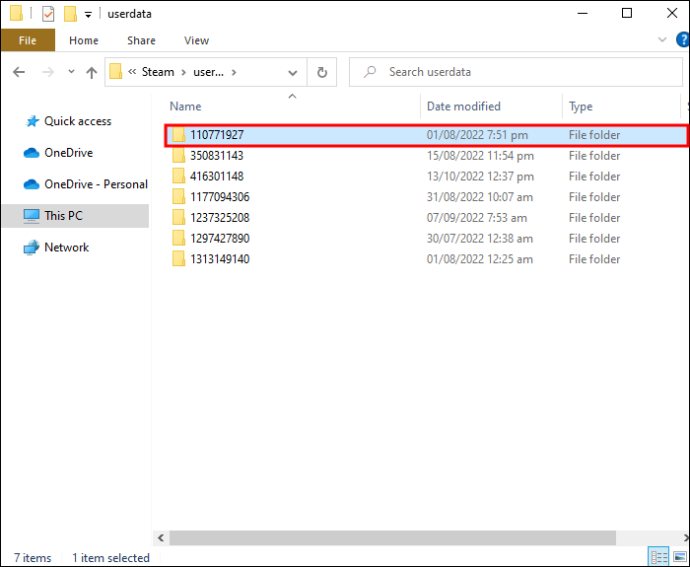
Task: Select Quick access in navigation pane
Action: [x=77, y=121]
